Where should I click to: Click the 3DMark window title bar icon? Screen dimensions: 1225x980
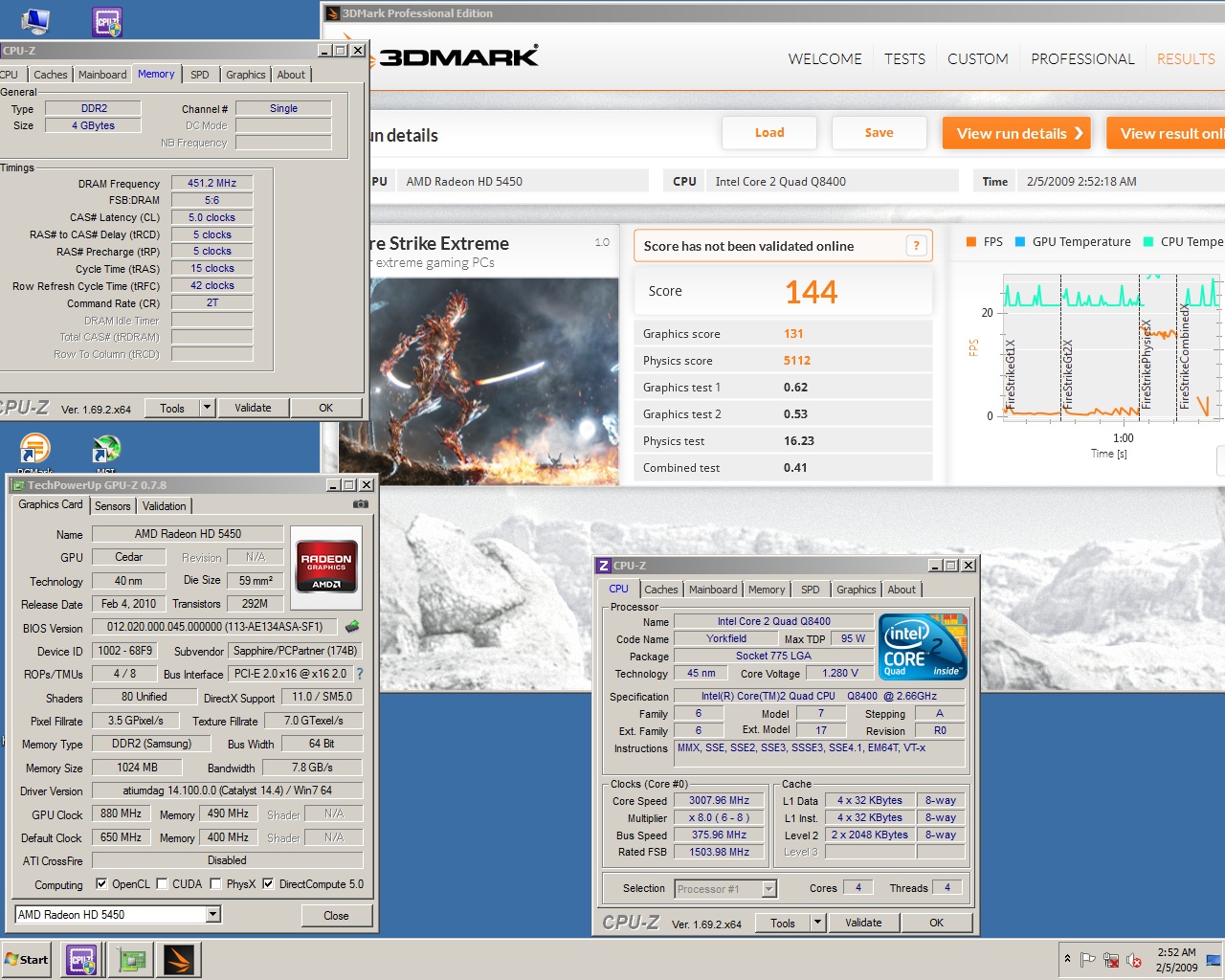[x=332, y=13]
